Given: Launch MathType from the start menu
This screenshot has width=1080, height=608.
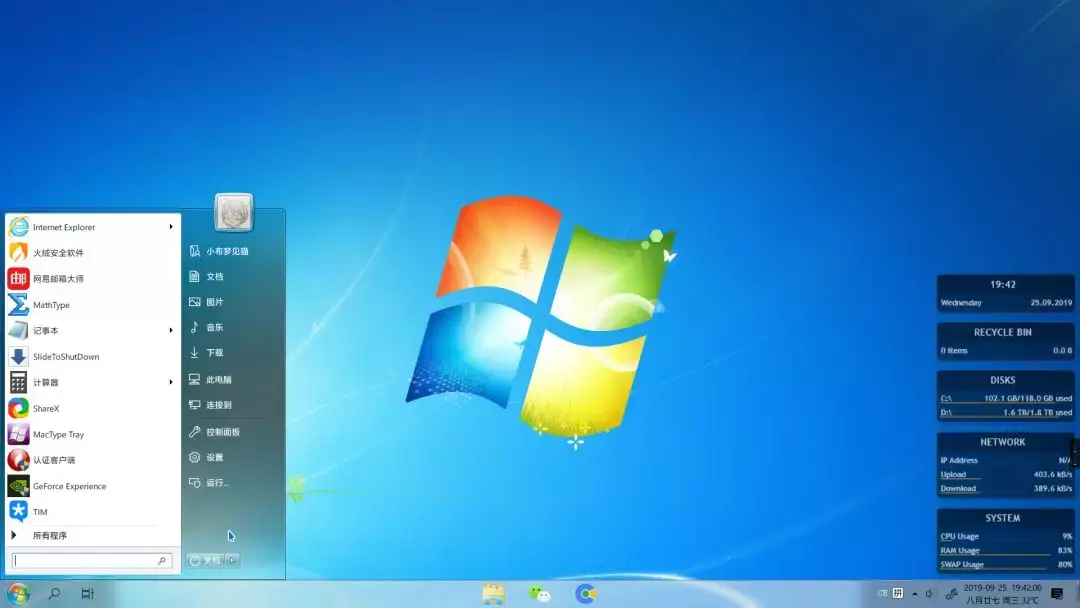Looking at the screenshot, I should [92, 305].
